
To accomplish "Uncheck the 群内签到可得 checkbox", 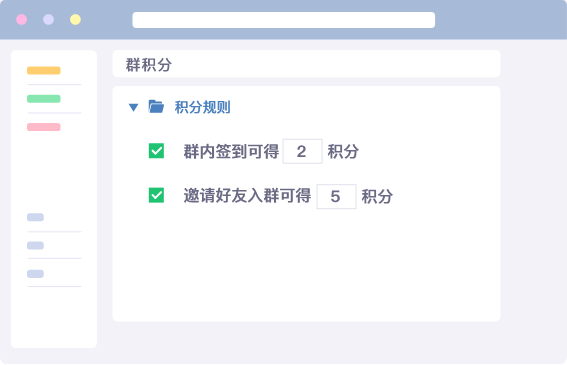I will point(156,151).
